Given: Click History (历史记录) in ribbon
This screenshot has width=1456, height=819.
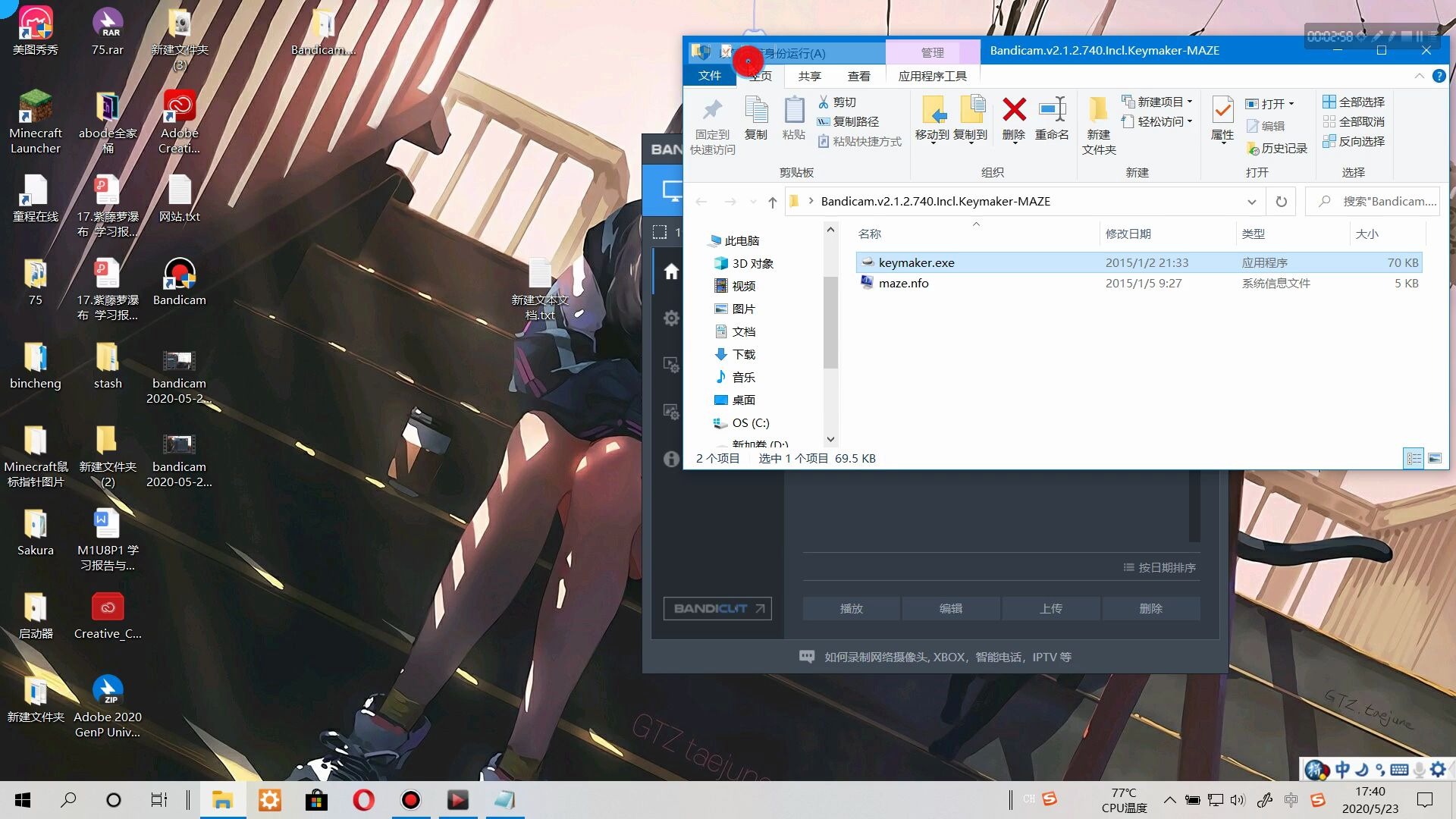Looking at the screenshot, I should [x=1277, y=148].
